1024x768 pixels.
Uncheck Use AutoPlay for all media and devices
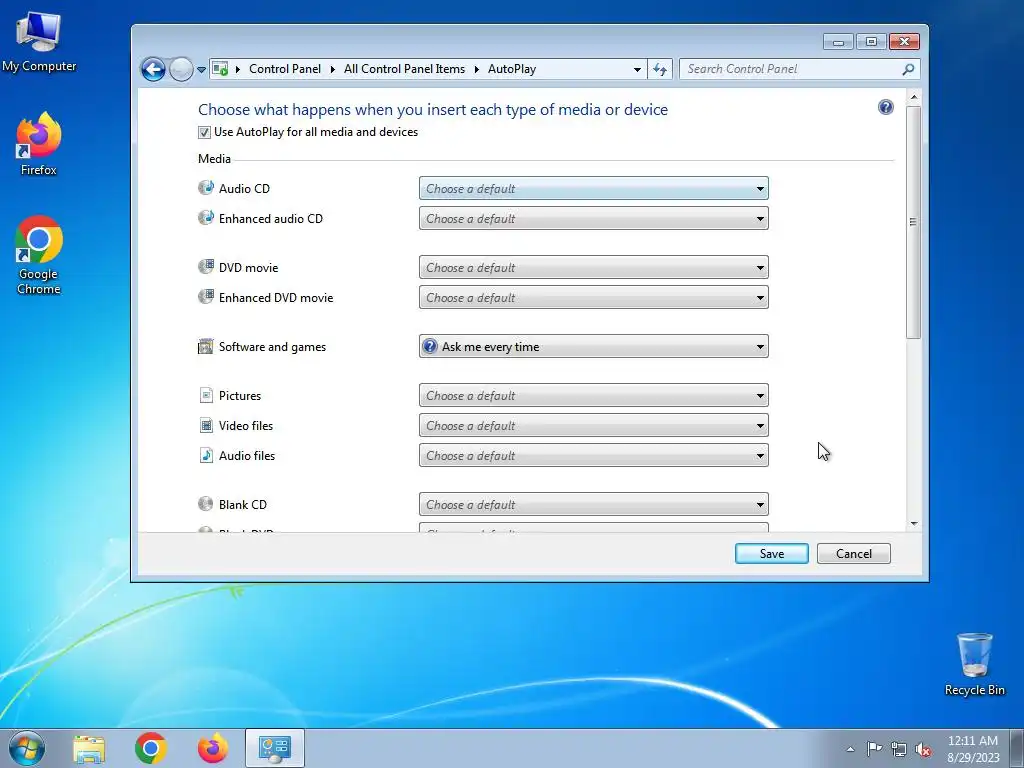[x=204, y=133]
